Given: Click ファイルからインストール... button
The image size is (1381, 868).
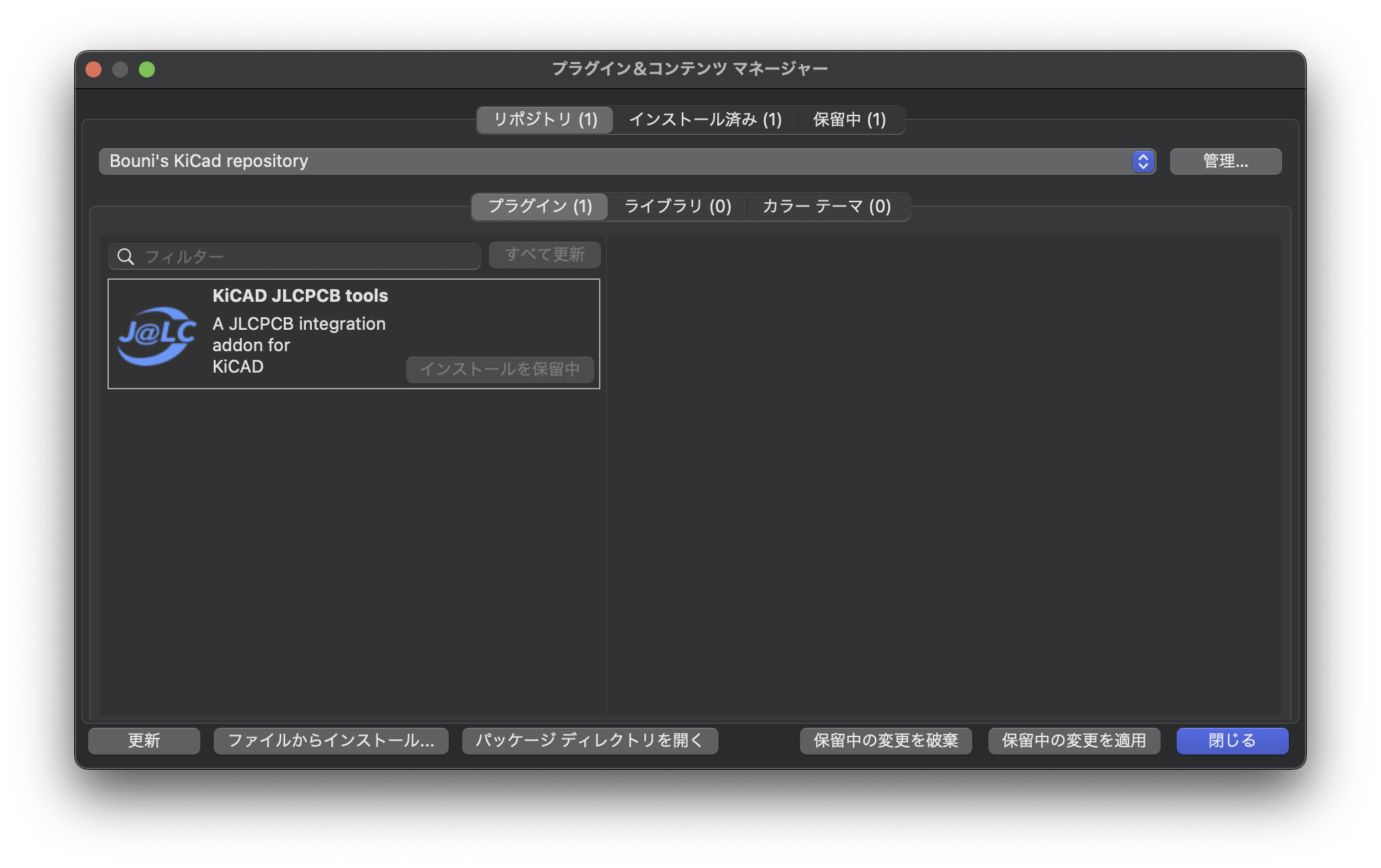Looking at the screenshot, I should 331,740.
